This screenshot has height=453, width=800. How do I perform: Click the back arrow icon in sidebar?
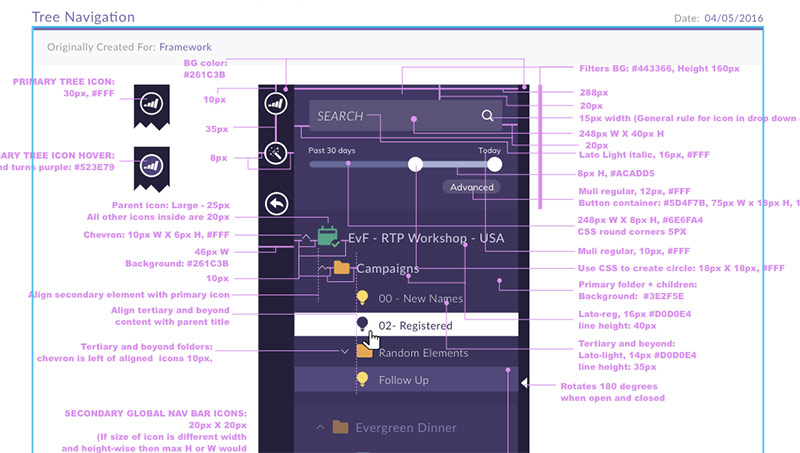(x=277, y=204)
